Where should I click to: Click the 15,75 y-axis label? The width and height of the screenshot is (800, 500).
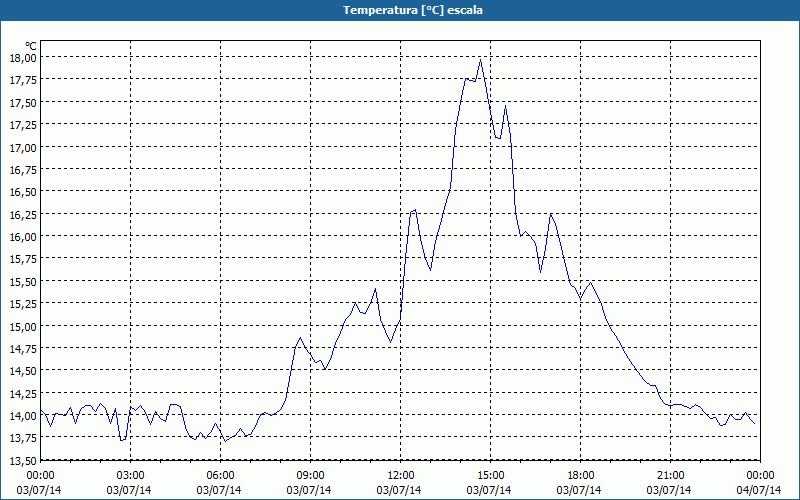(23, 259)
